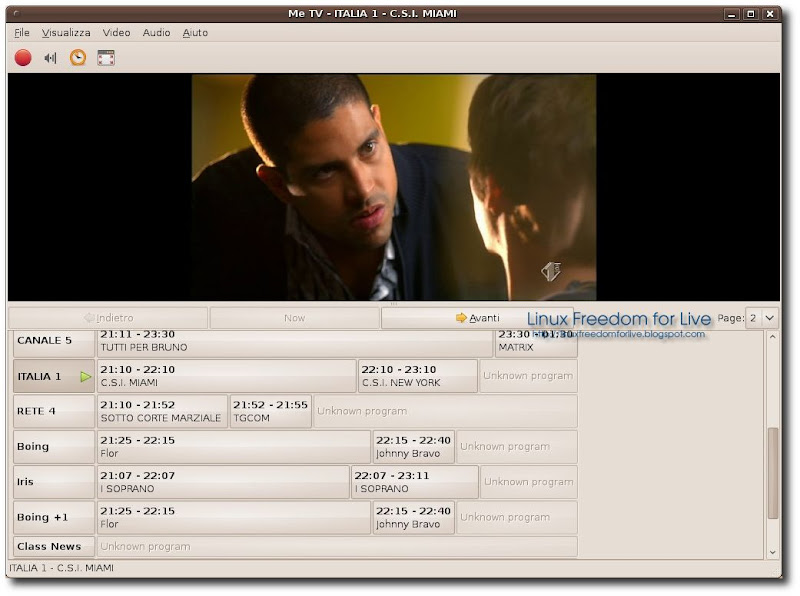Start recording with the red record button
Viewport: 800px width, 596px height.
point(23,58)
